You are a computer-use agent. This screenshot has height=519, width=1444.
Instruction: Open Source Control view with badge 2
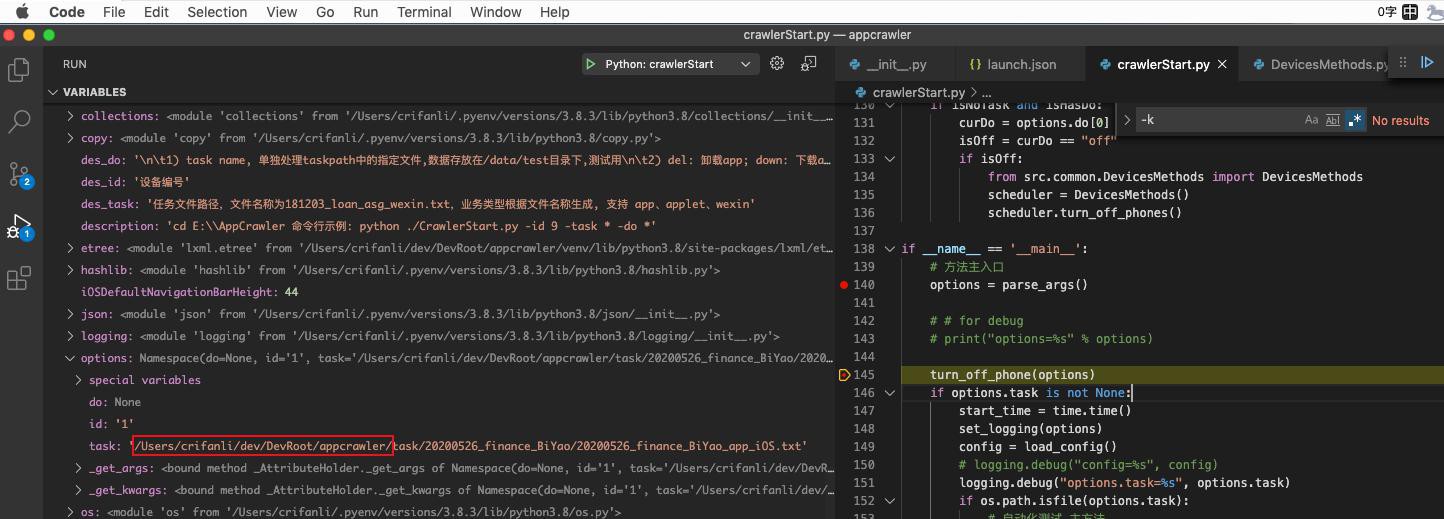click(19, 174)
